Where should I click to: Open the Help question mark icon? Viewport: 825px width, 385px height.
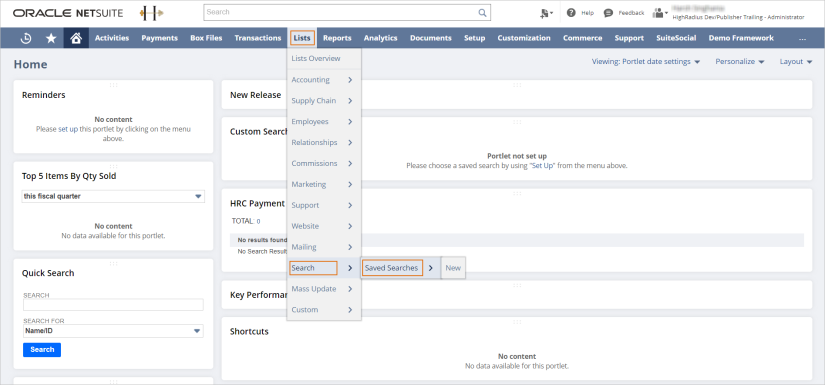click(x=571, y=13)
